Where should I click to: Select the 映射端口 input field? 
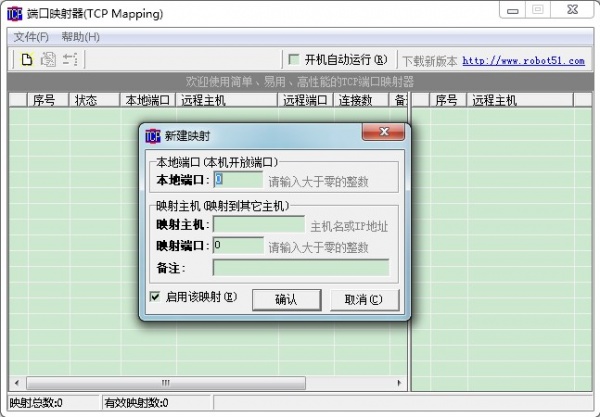[238, 245]
